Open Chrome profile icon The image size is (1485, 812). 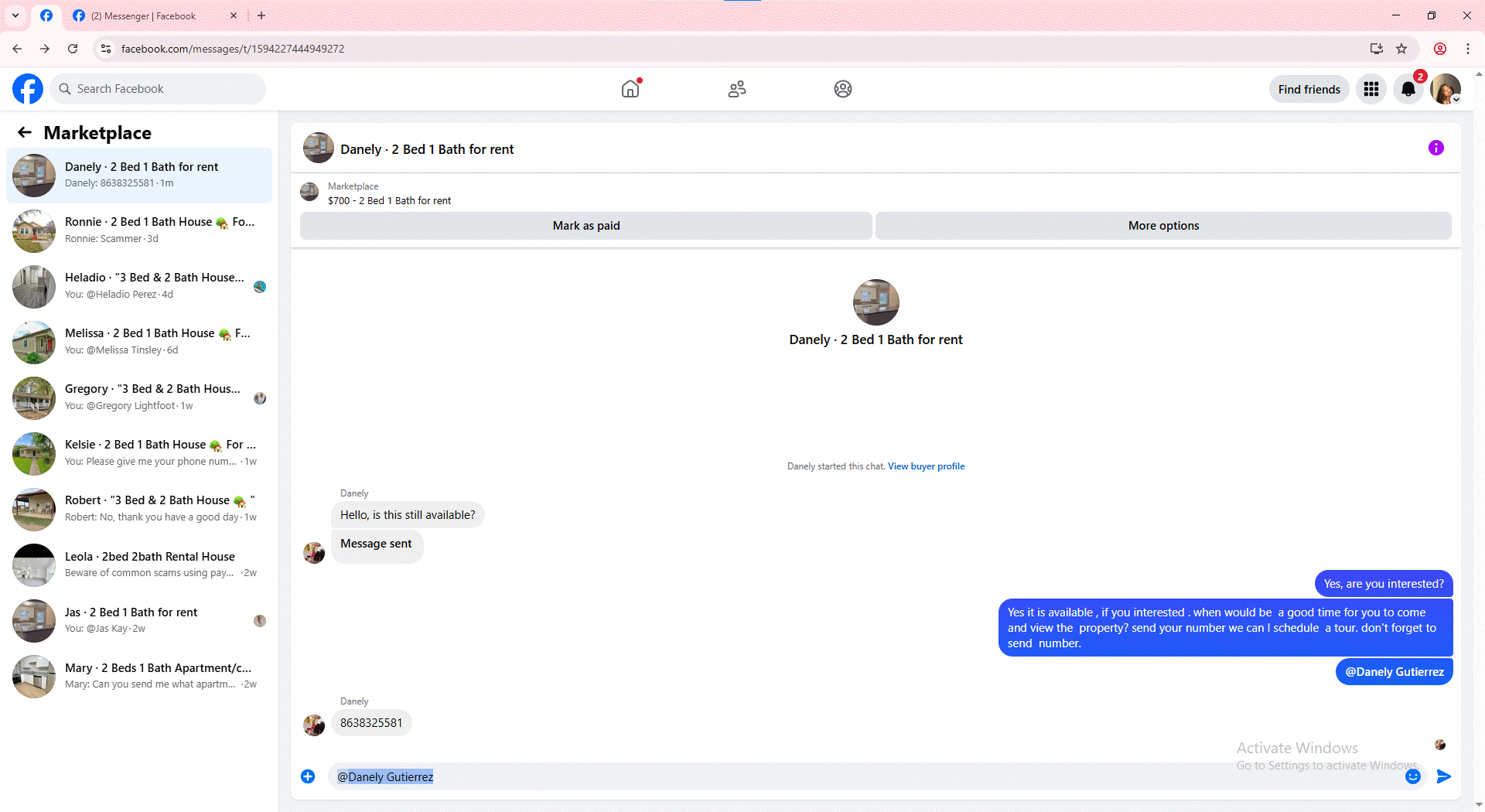coord(1440,49)
